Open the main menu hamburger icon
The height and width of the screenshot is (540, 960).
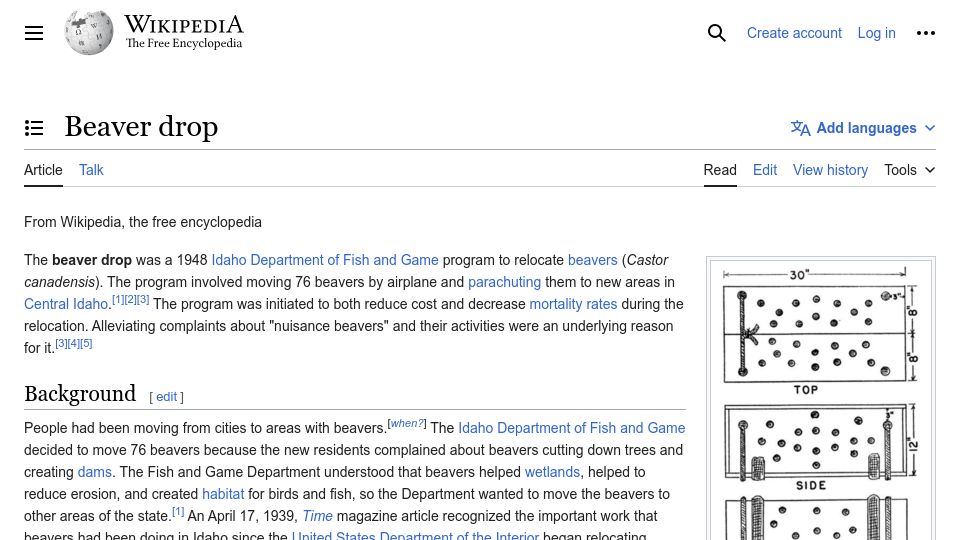34,33
